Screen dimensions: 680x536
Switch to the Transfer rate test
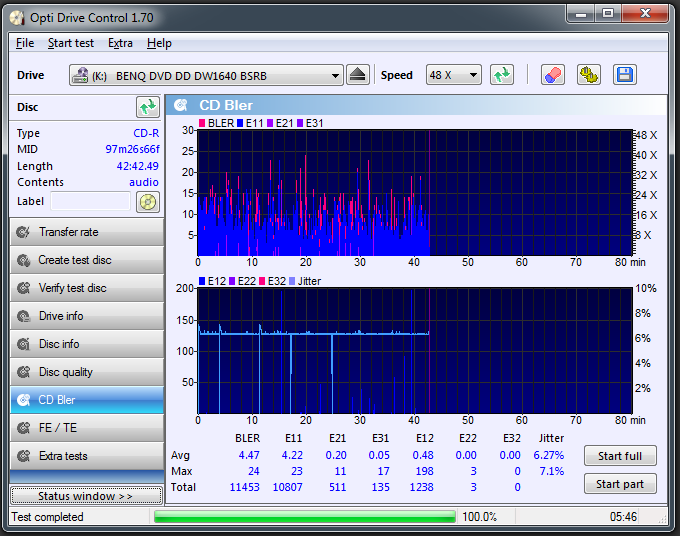87,232
